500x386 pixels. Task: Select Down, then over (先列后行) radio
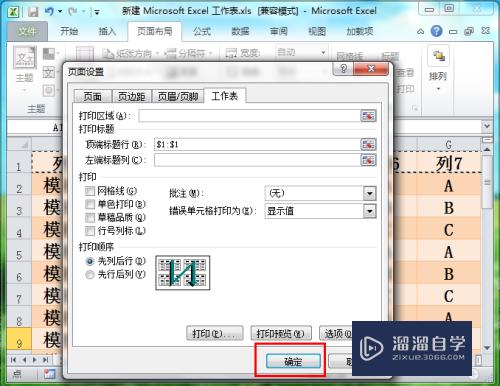(x=90, y=261)
